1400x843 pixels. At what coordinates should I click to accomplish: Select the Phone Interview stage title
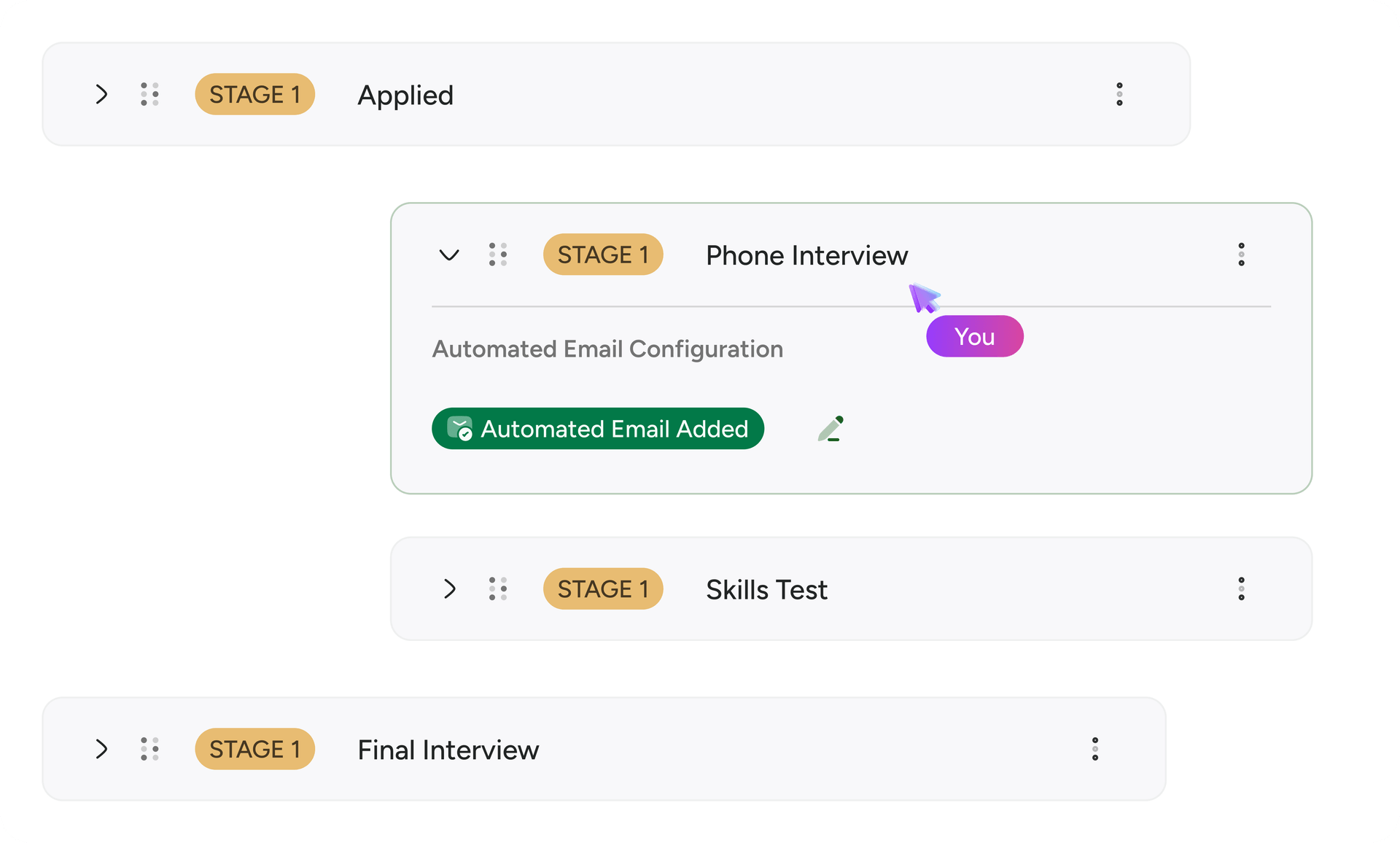point(806,255)
